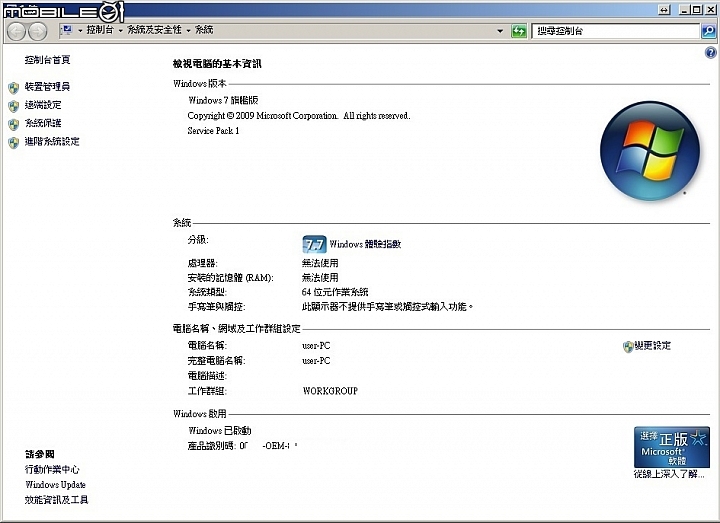Click shield icon beside 進階系統設定
This screenshot has width=720, height=523.
pos(14,143)
